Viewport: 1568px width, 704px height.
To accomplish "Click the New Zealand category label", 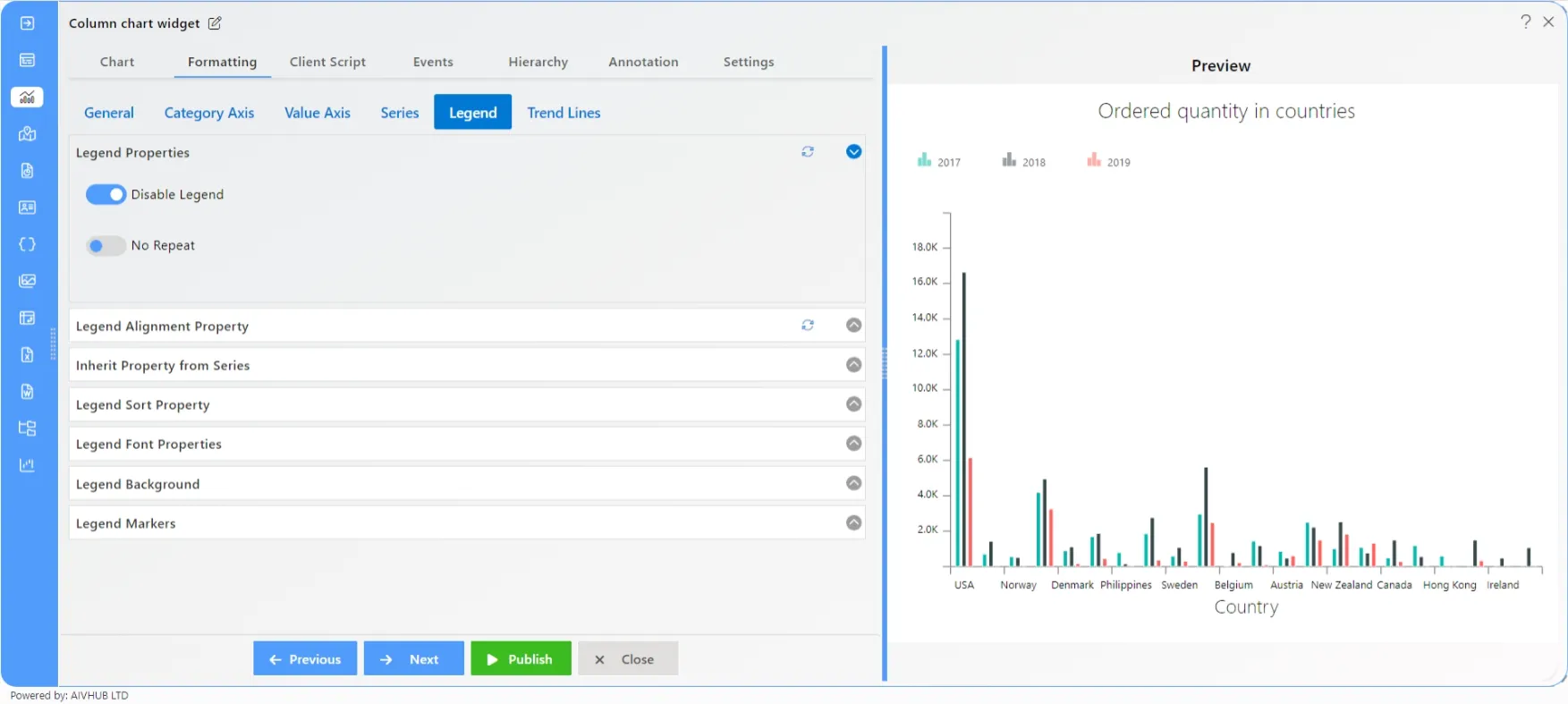I will pos(1341,585).
